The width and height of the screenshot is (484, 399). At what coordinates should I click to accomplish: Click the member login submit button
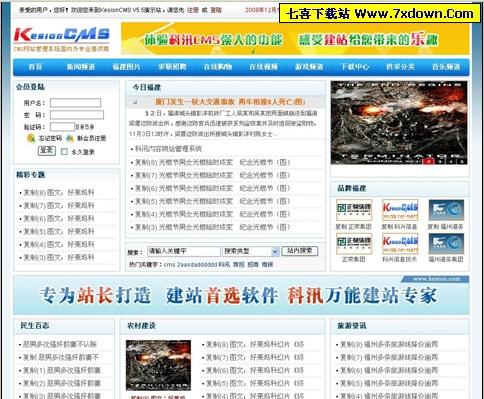(47, 151)
